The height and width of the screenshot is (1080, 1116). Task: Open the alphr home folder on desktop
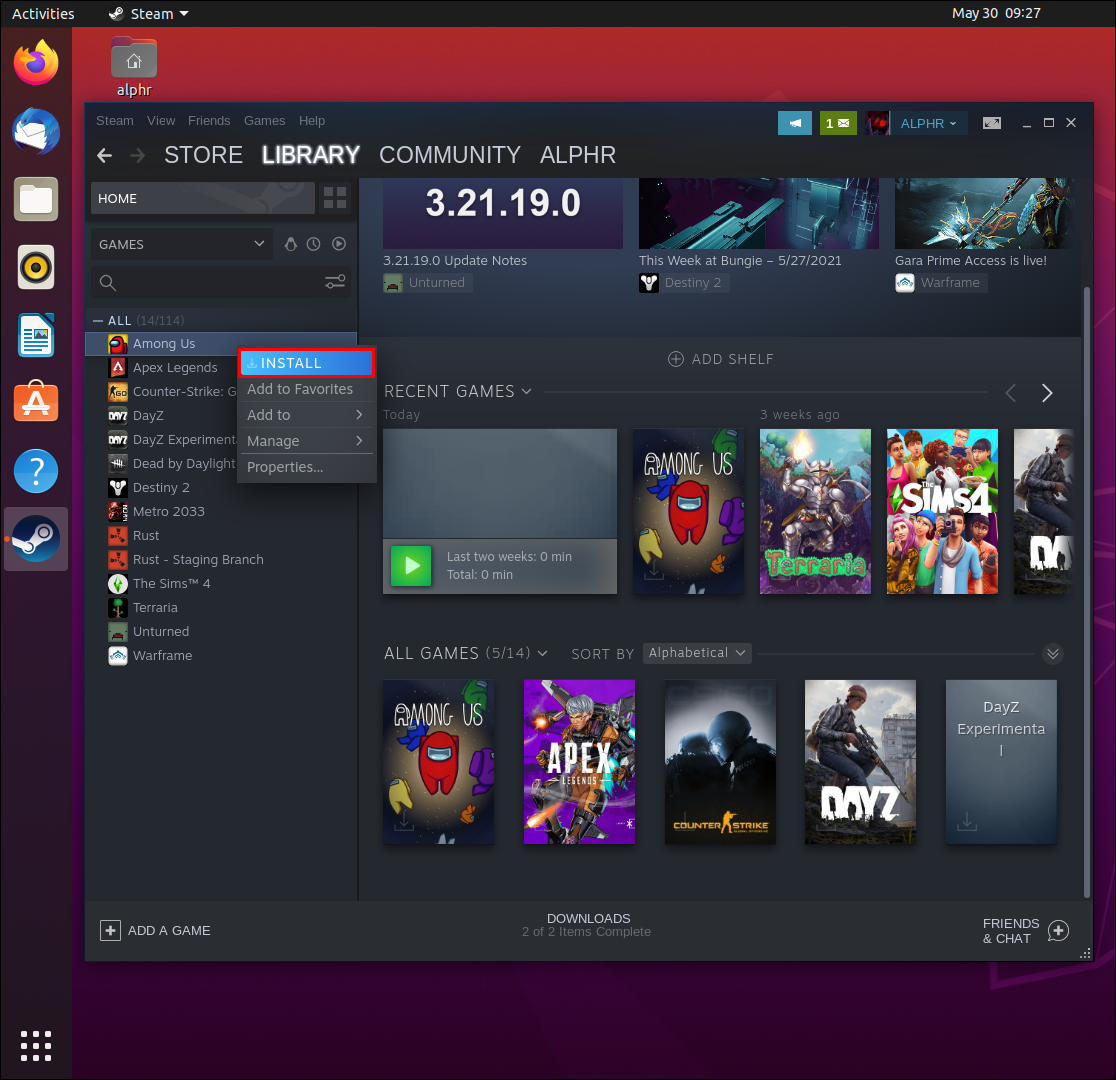[134, 67]
